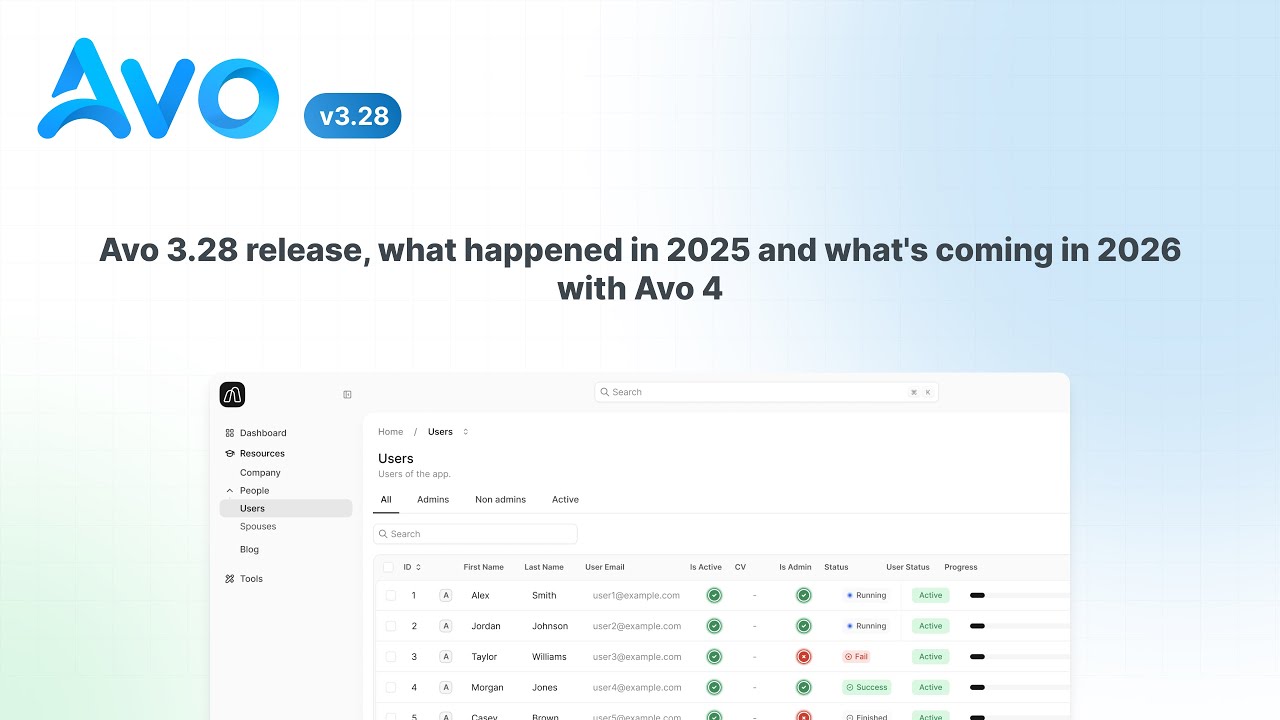Open Blog in the sidebar

pos(249,550)
